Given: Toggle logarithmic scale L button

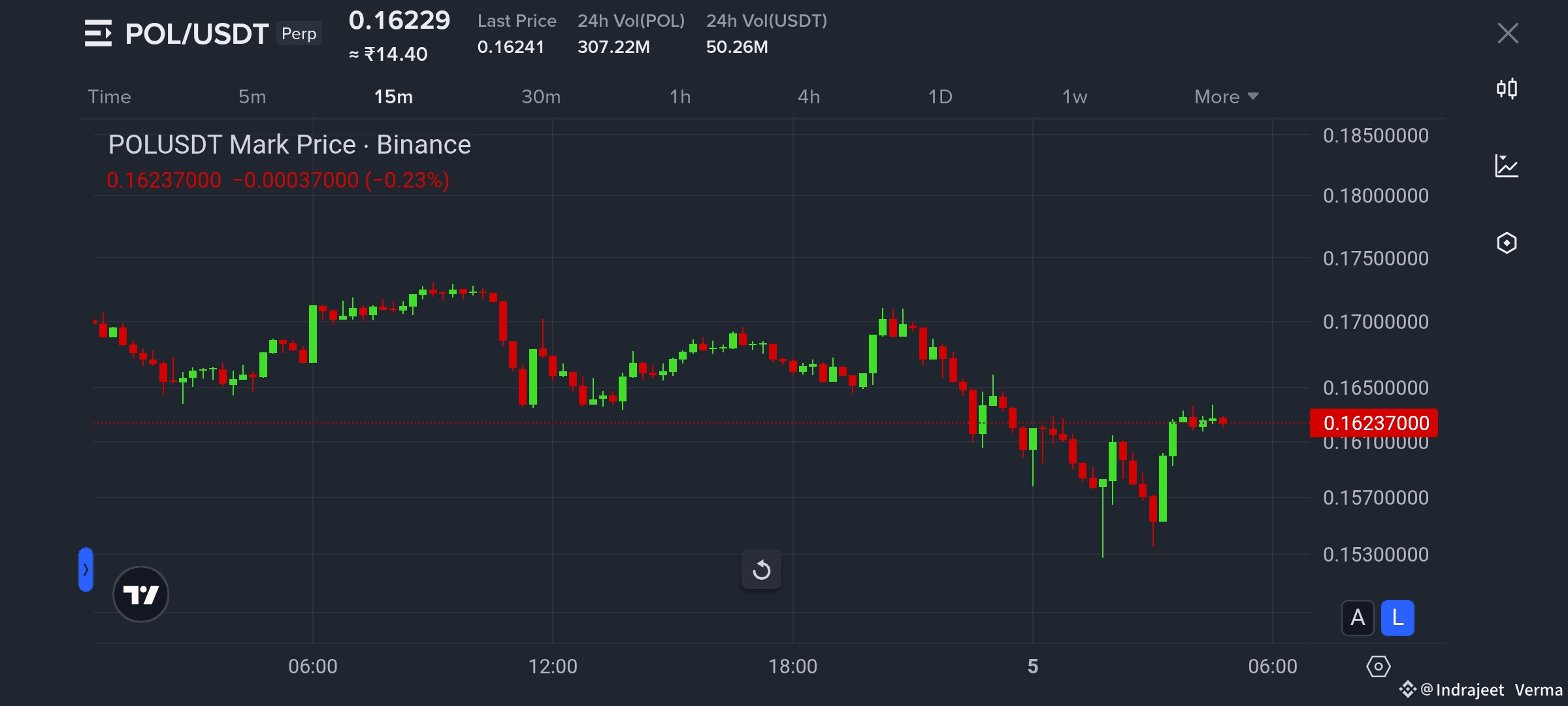Looking at the screenshot, I should tap(1397, 618).
